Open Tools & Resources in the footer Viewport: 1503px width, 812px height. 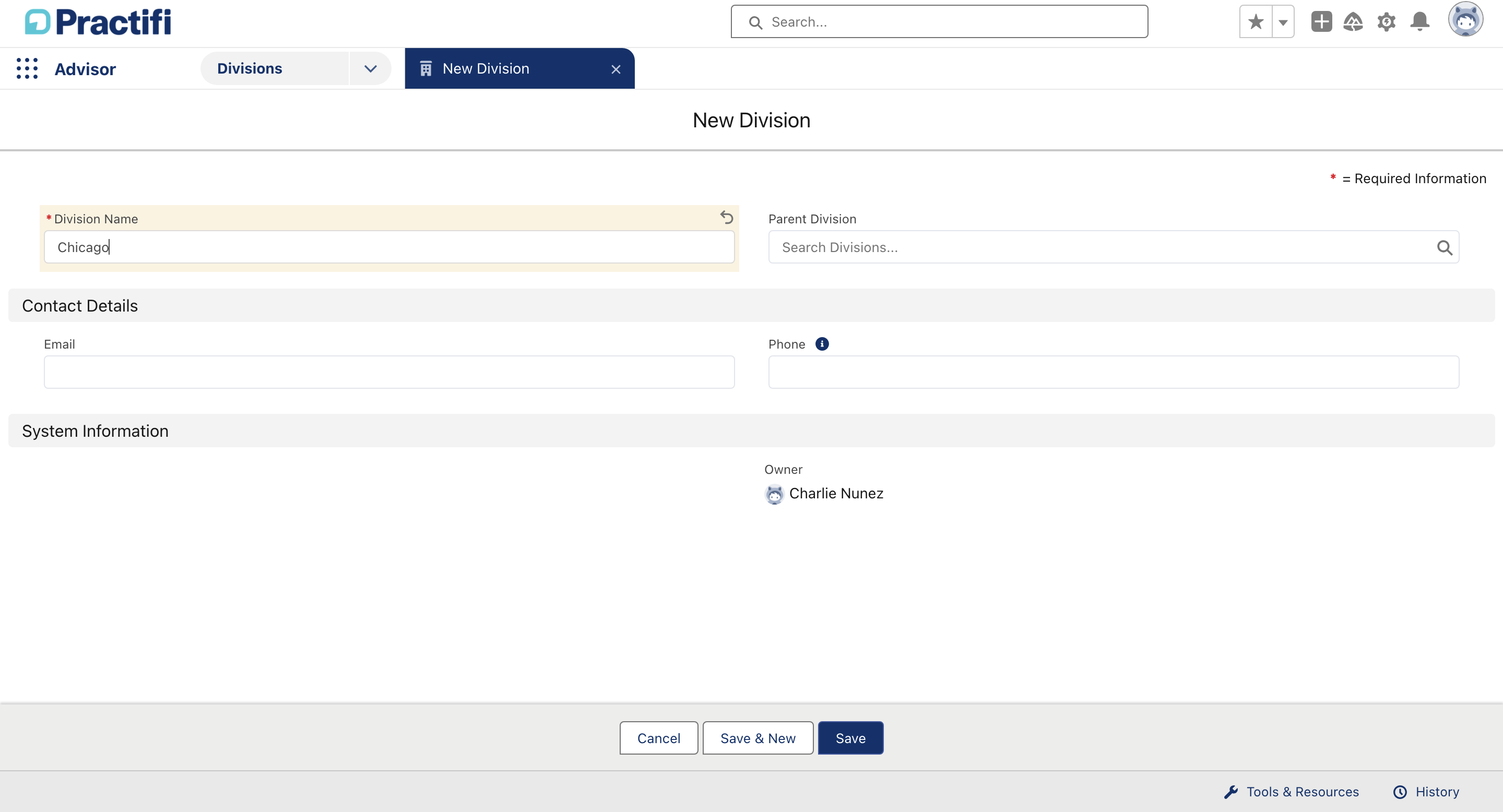[x=1303, y=792]
